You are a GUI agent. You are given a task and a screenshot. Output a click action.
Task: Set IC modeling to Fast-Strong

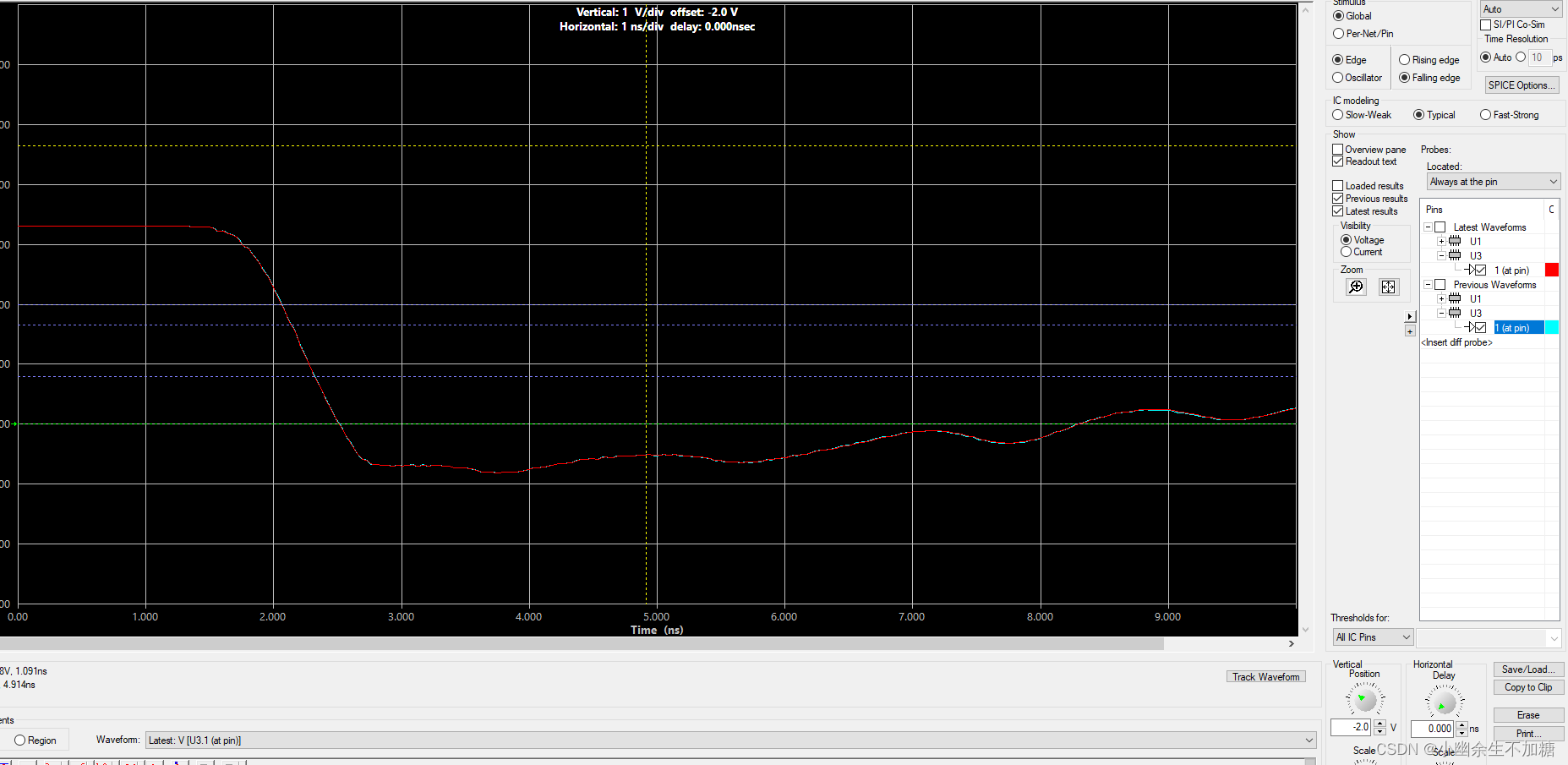(x=1486, y=115)
